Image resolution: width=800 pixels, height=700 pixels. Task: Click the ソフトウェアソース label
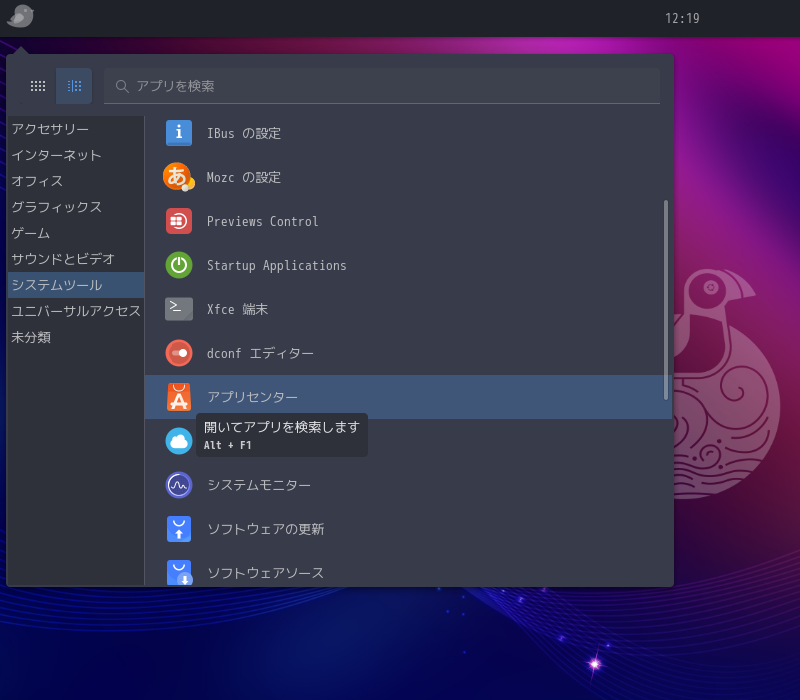tap(265, 573)
